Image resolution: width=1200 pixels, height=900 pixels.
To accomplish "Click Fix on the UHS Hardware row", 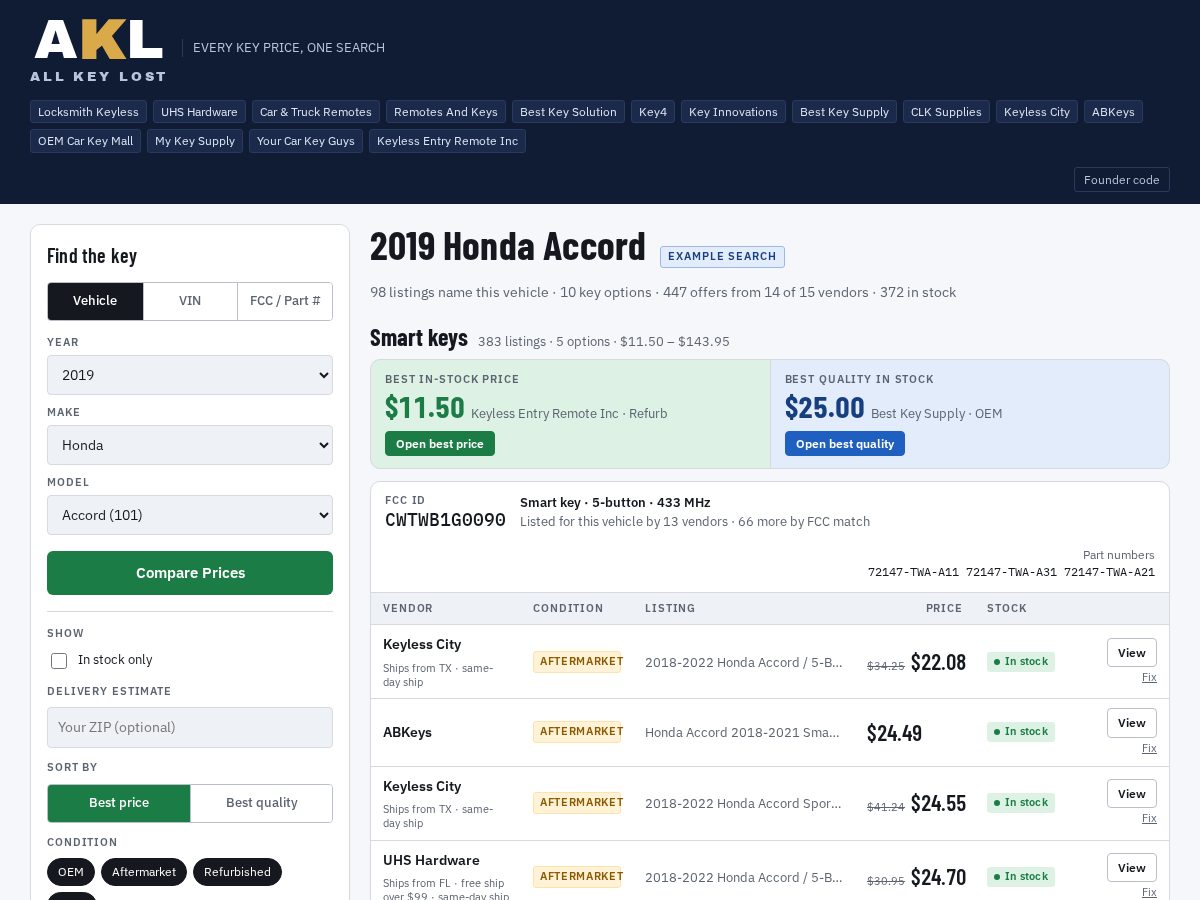I will coord(1149,892).
